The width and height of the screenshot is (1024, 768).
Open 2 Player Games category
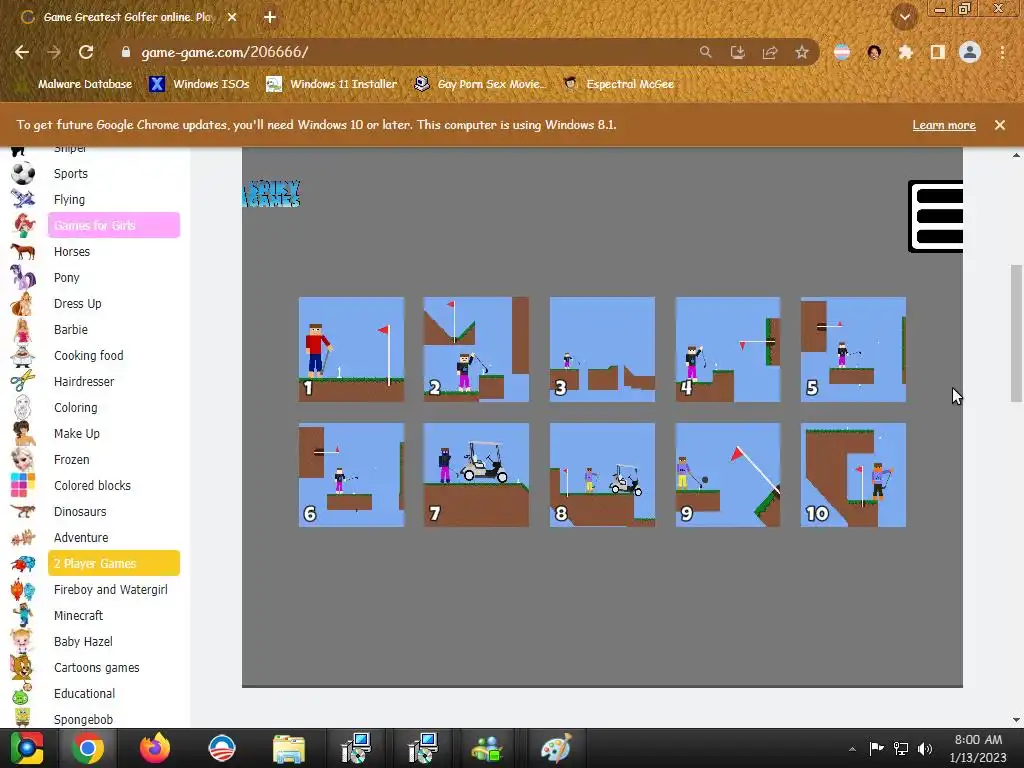pyautogui.click(x=114, y=564)
